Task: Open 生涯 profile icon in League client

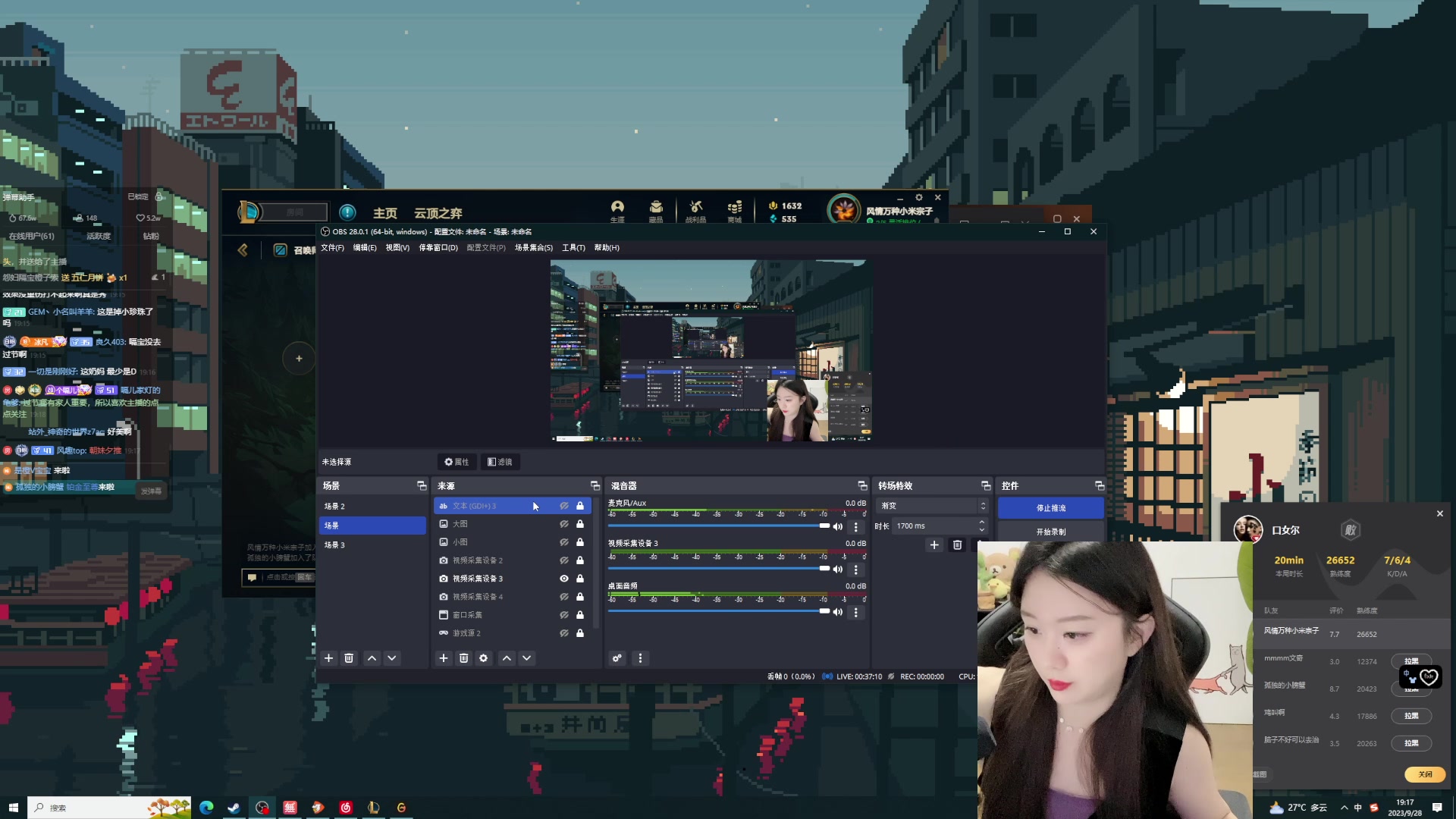Action: click(617, 210)
